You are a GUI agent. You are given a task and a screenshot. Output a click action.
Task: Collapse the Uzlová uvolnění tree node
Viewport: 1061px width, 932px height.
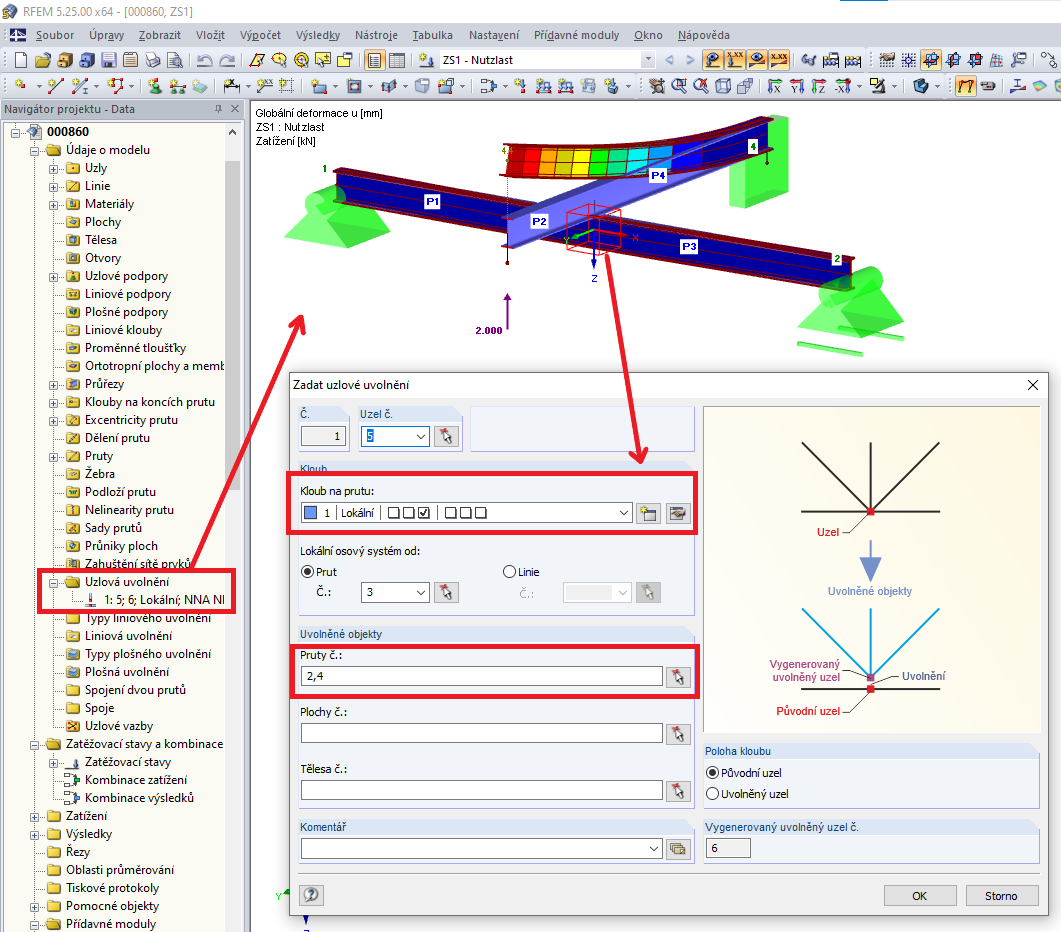point(53,582)
